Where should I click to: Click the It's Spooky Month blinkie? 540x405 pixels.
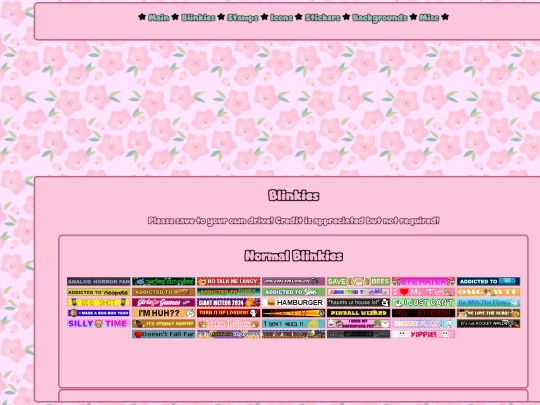pyautogui.click(x=164, y=324)
